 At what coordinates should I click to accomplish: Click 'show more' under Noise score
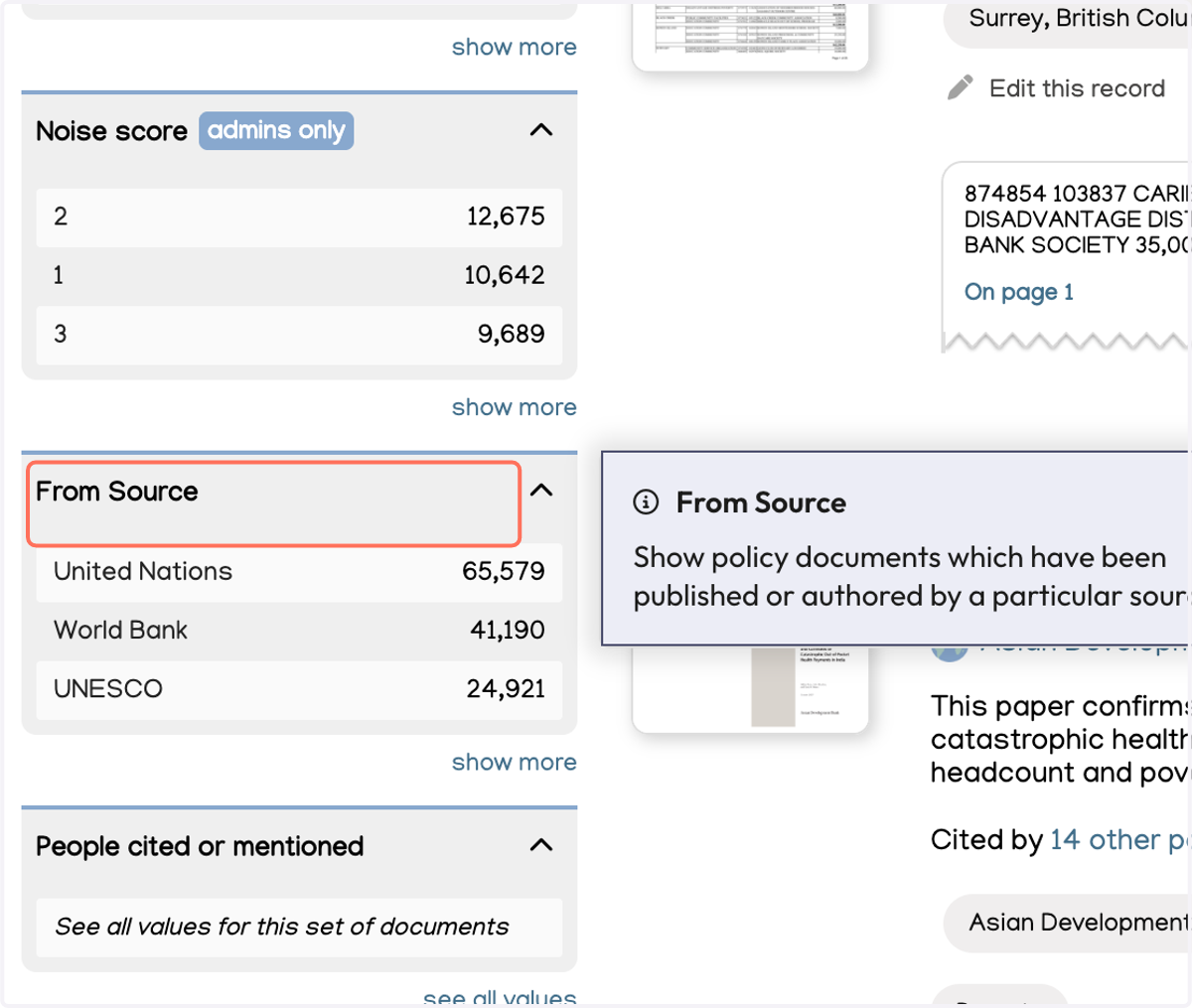514,407
